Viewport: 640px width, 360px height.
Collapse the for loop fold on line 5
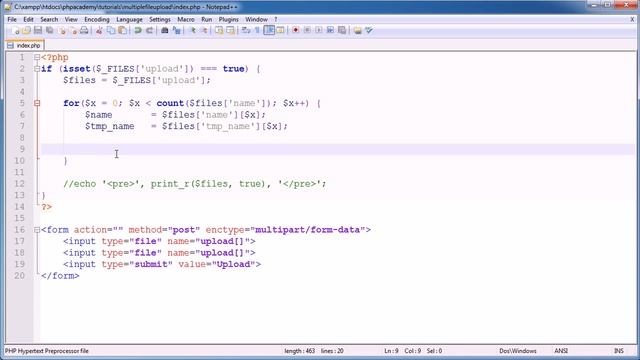37,103
